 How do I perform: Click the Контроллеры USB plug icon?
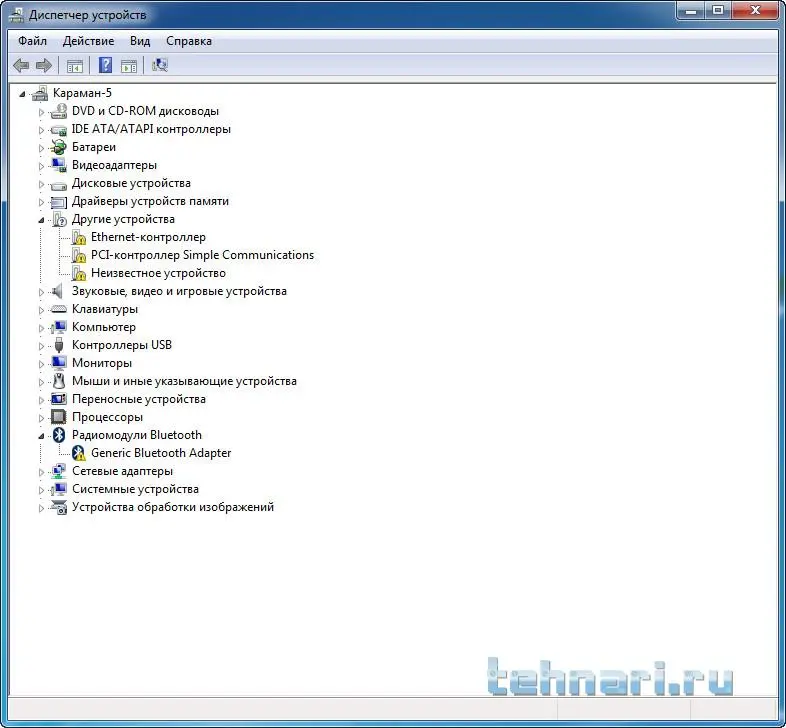59,345
